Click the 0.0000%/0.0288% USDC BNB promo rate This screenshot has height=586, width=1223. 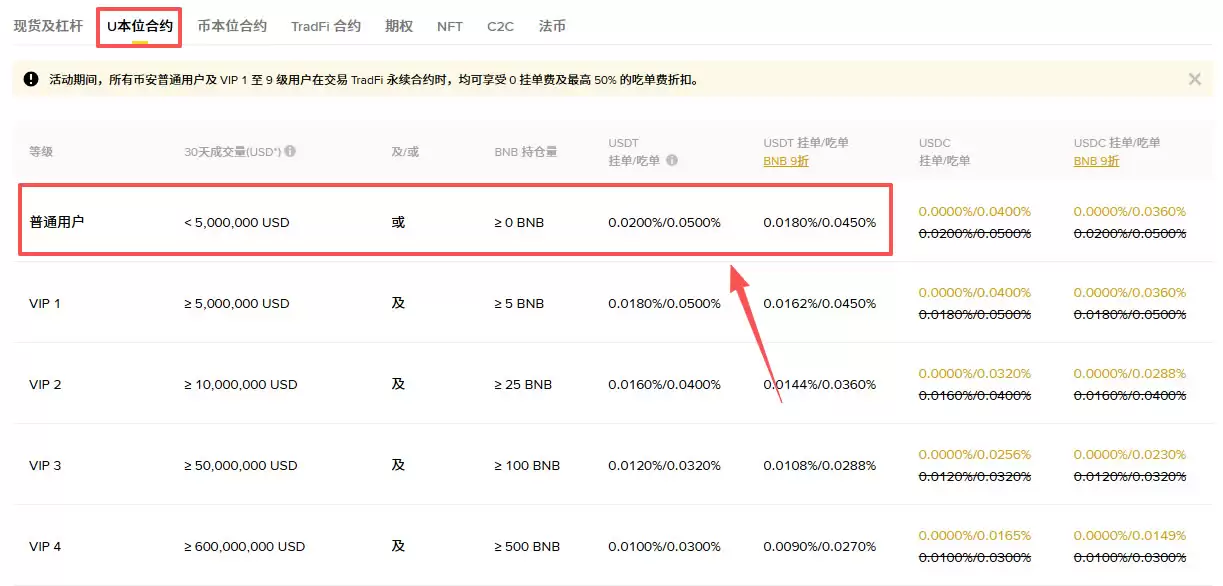(1130, 373)
